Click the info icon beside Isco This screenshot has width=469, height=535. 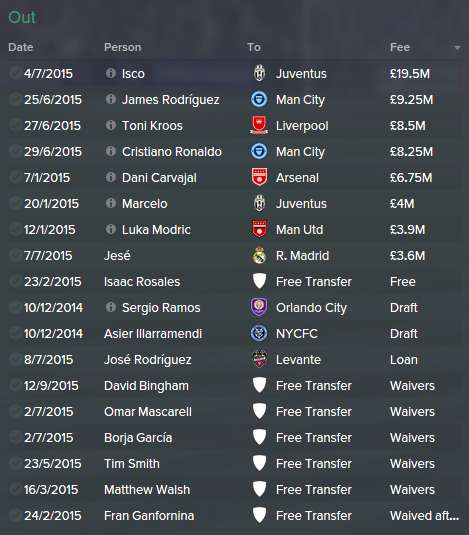coord(111,73)
